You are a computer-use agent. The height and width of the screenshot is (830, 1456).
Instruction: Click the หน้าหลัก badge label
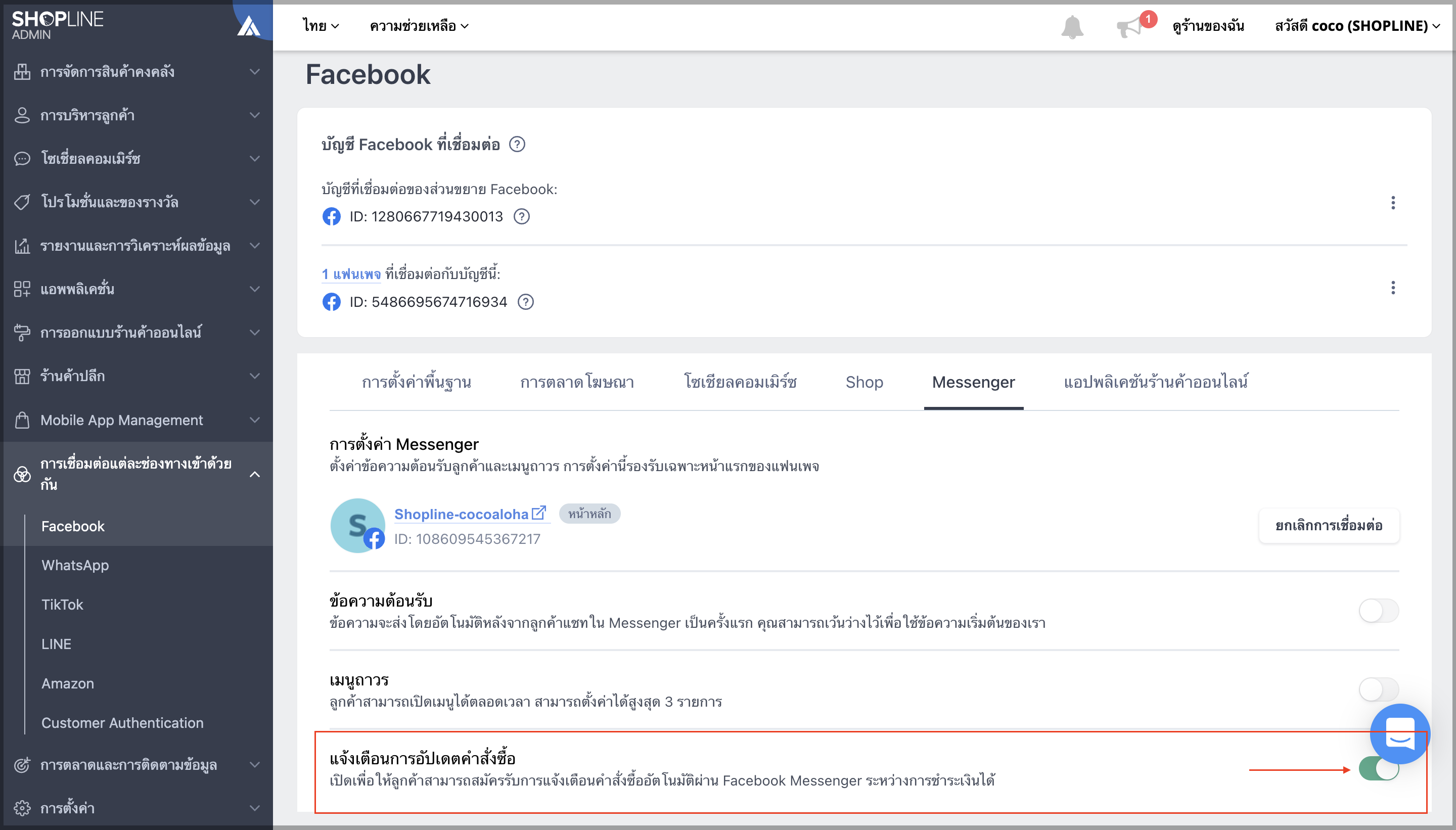589,514
